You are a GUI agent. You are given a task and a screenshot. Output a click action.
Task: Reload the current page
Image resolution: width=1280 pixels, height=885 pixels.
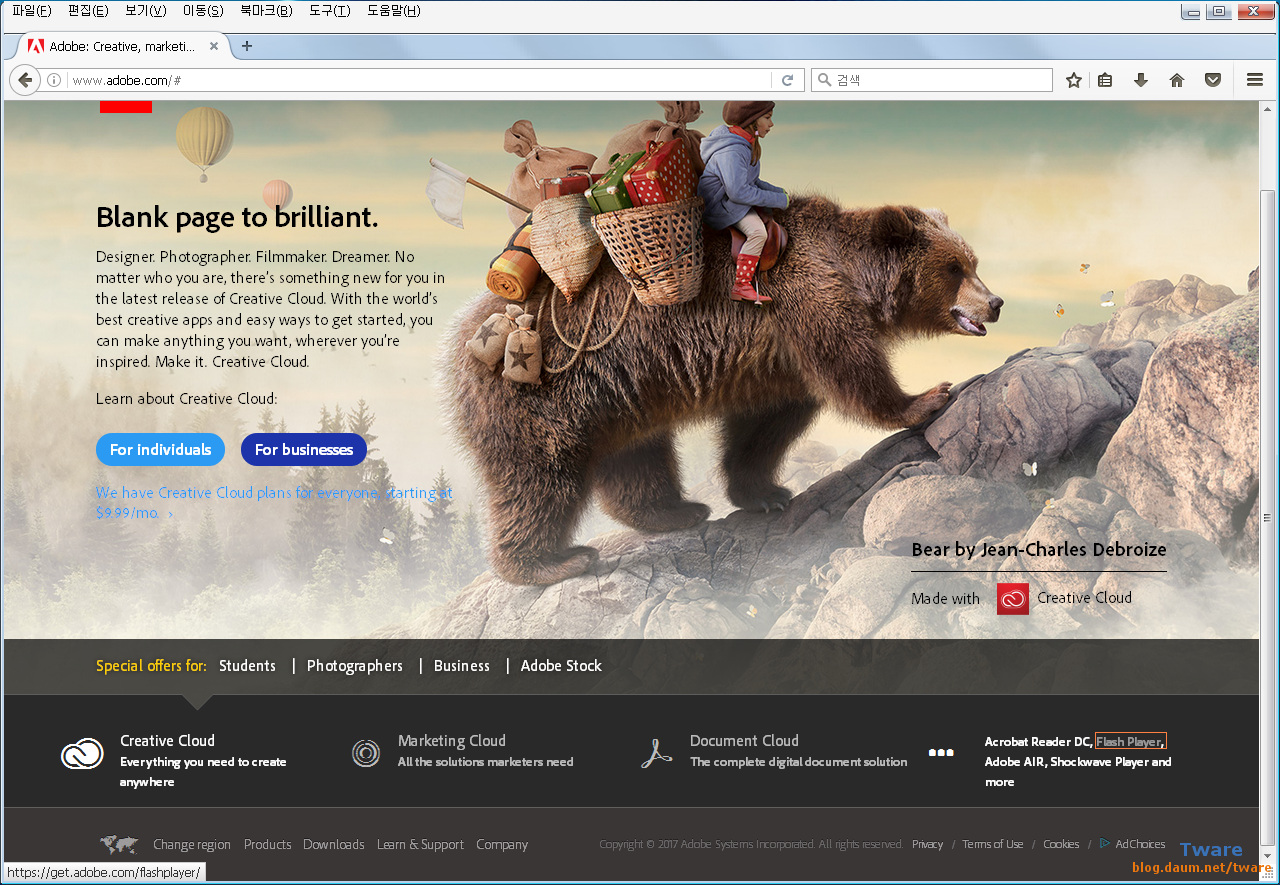click(x=787, y=80)
